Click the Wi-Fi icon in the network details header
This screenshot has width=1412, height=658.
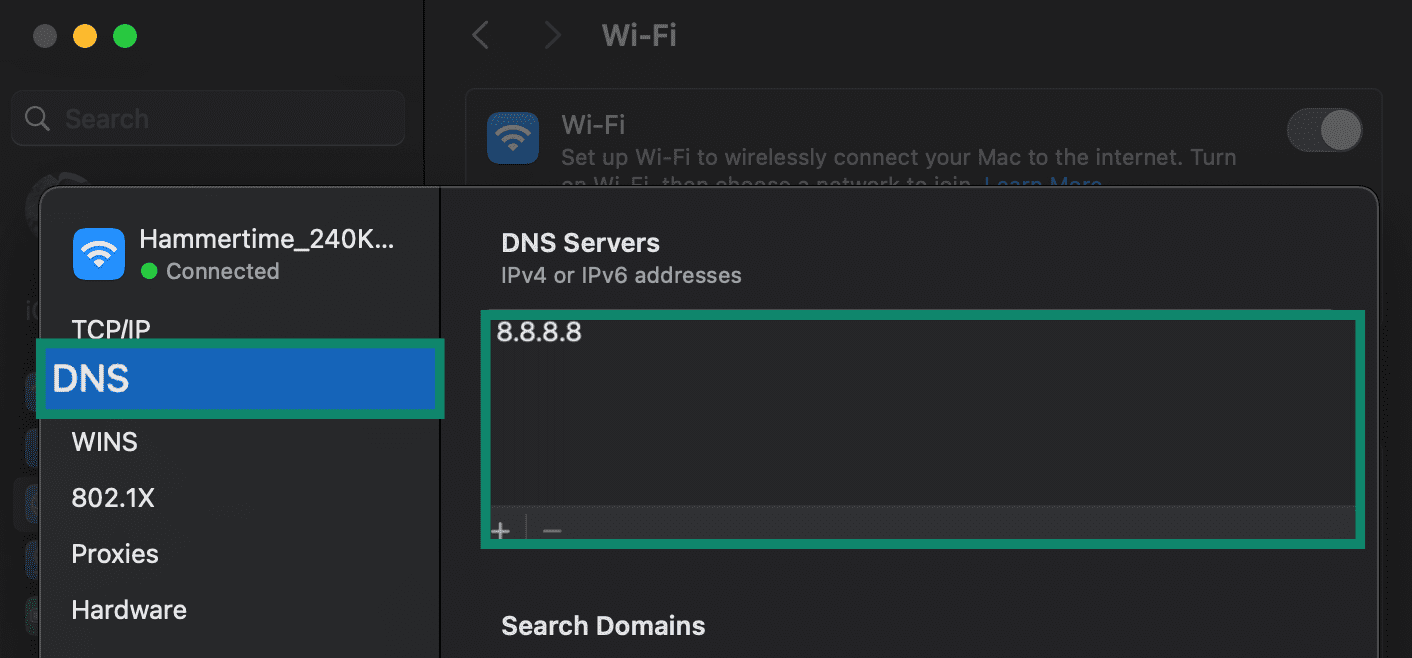click(513, 138)
